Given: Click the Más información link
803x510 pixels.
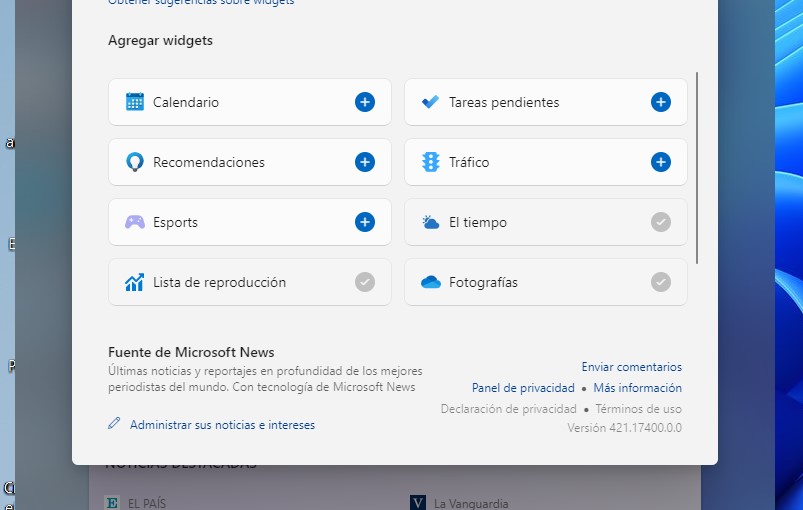Looking at the screenshot, I should (x=637, y=388).
